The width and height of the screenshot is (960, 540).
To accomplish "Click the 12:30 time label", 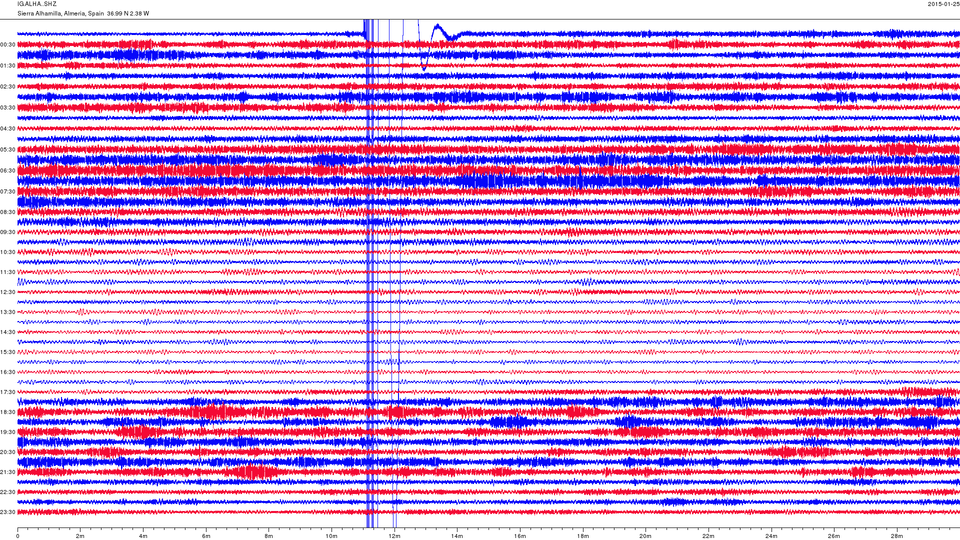I will pyautogui.click(x=8, y=292).
